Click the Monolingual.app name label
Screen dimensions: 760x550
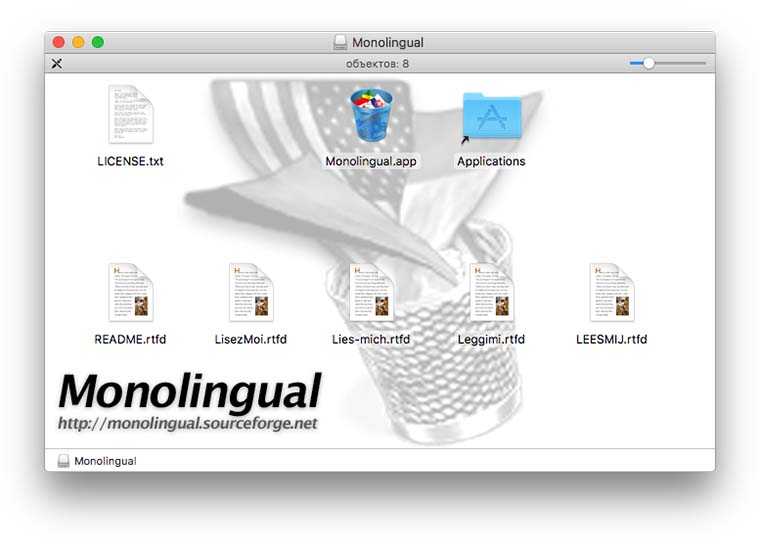pos(371,161)
